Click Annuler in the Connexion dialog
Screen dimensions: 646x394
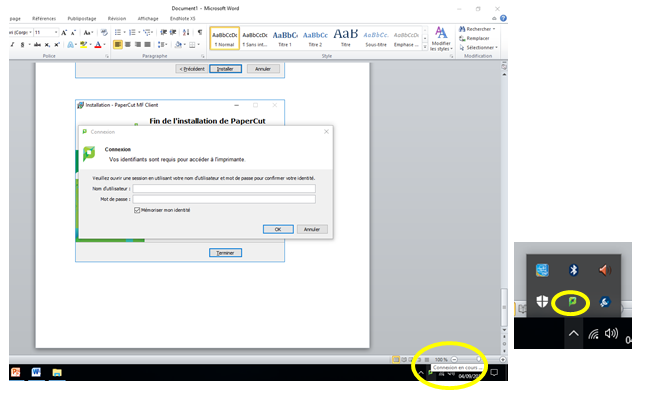(x=312, y=229)
